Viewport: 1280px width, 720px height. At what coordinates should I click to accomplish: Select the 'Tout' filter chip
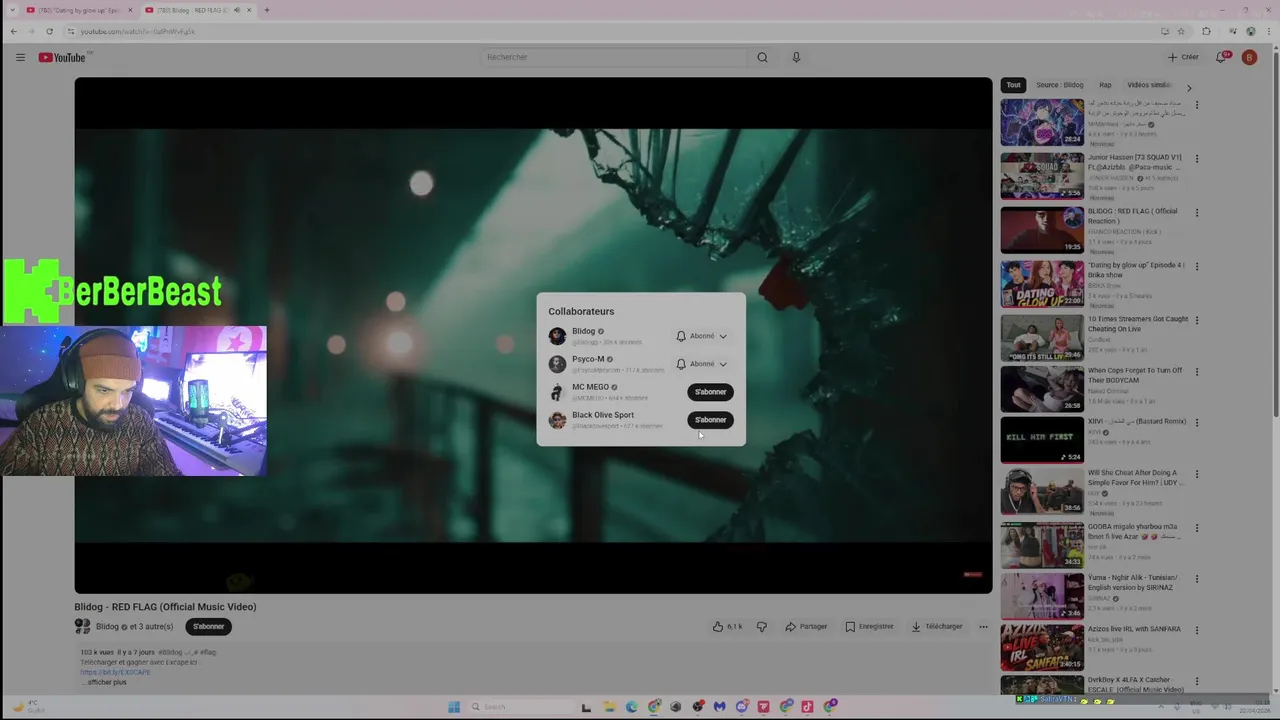[x=1013, y=85]
